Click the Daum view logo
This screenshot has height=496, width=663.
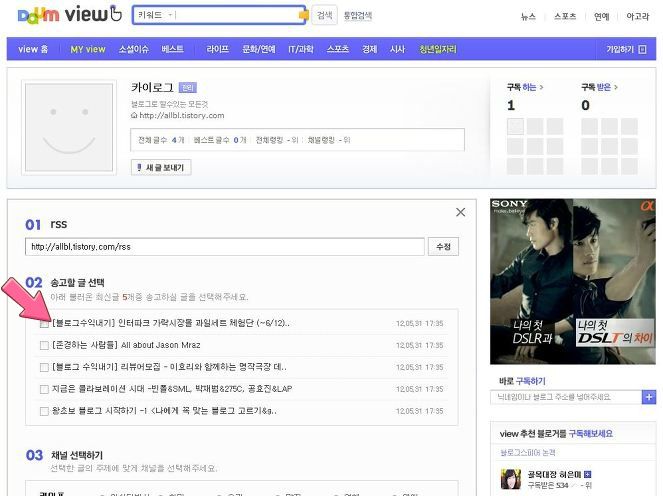(70, 14)
